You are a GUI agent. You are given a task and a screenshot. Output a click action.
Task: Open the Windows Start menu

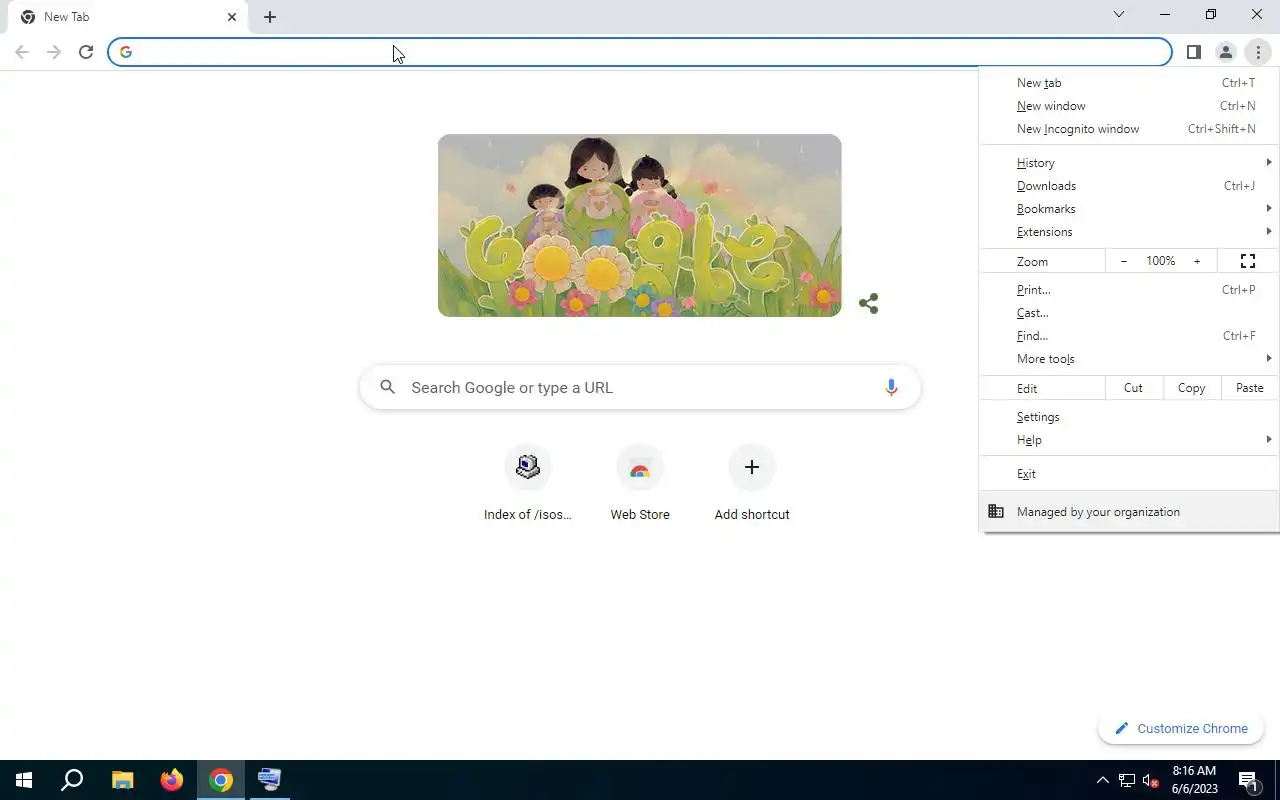pos(24,780)
